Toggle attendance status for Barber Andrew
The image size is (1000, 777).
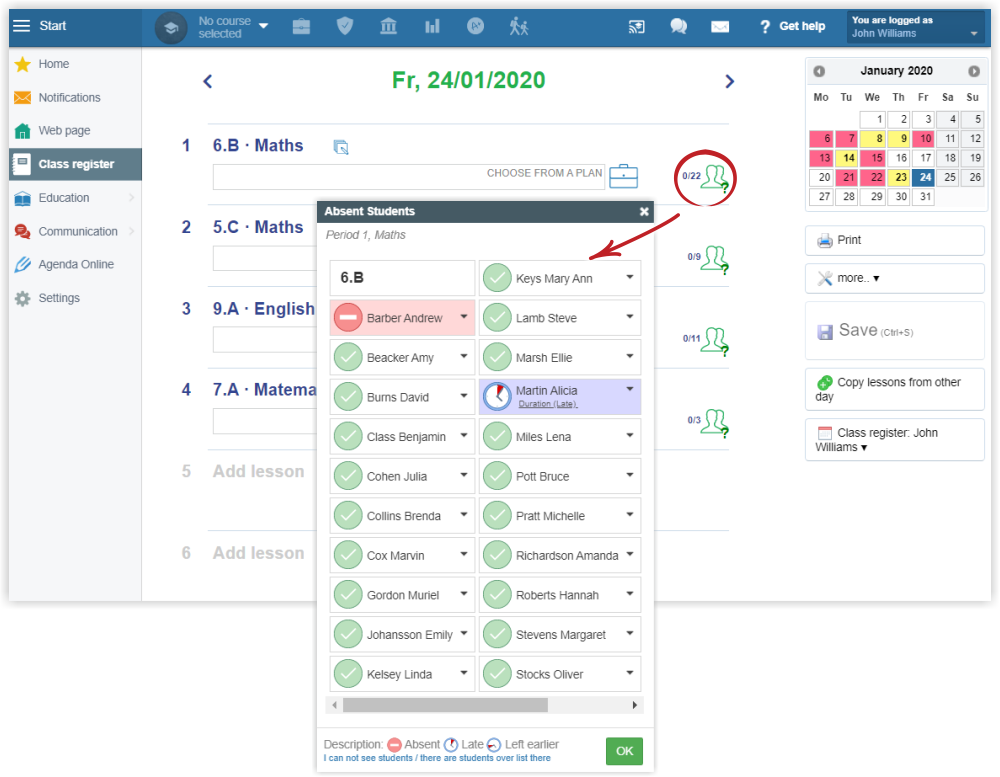[348, 318]
